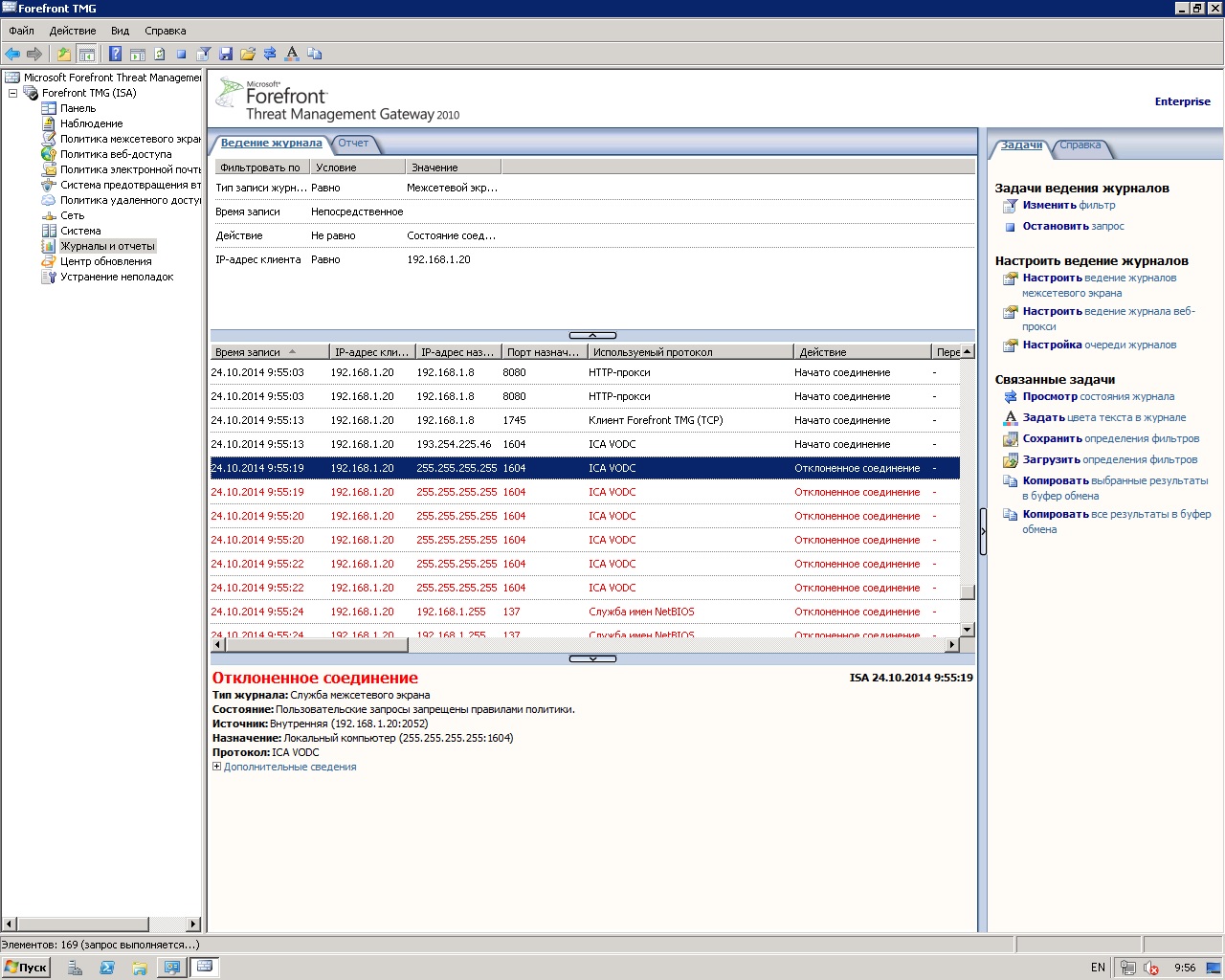Stop the query with the blue square icon
This screenshot has width=1225, height=980.
(181, 54)
